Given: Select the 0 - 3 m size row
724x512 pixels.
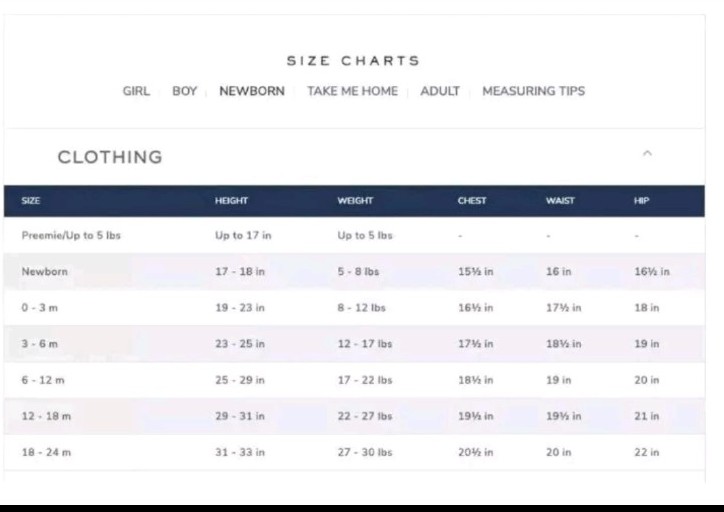Looking at the screenshot, I should [x=354, y=307].
